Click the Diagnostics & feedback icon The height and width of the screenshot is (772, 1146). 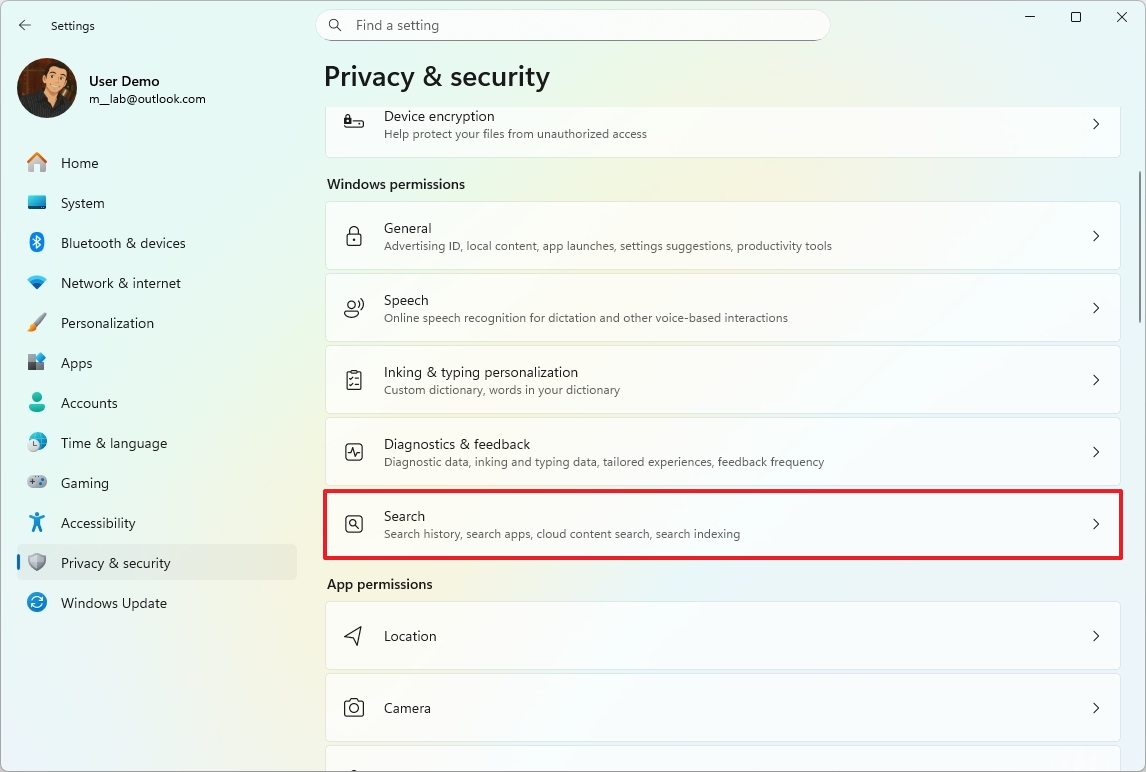pos(354,452)
